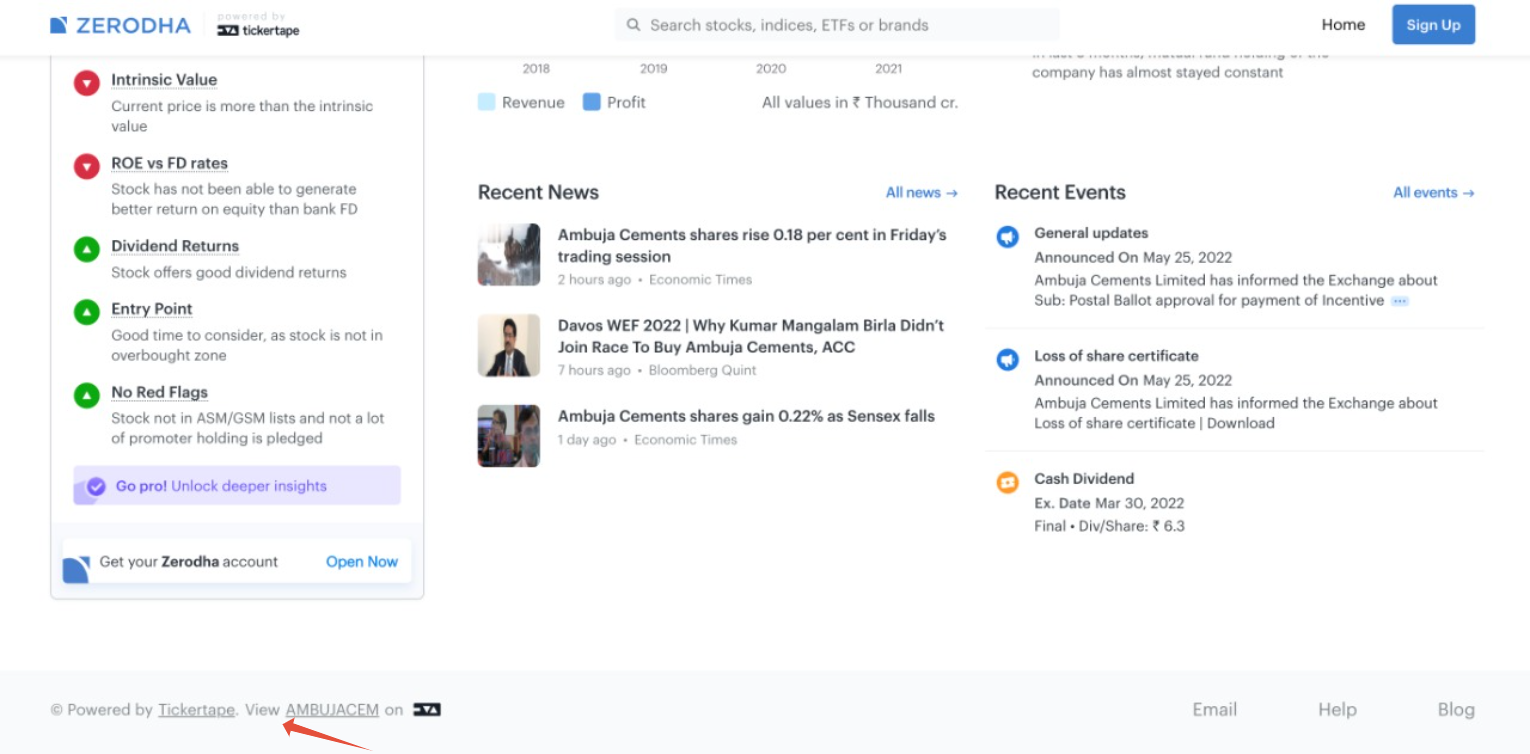This screenshot has width=1530, height=754.
Task: Click the Profit legend color swatch
Action: (591, 102)
